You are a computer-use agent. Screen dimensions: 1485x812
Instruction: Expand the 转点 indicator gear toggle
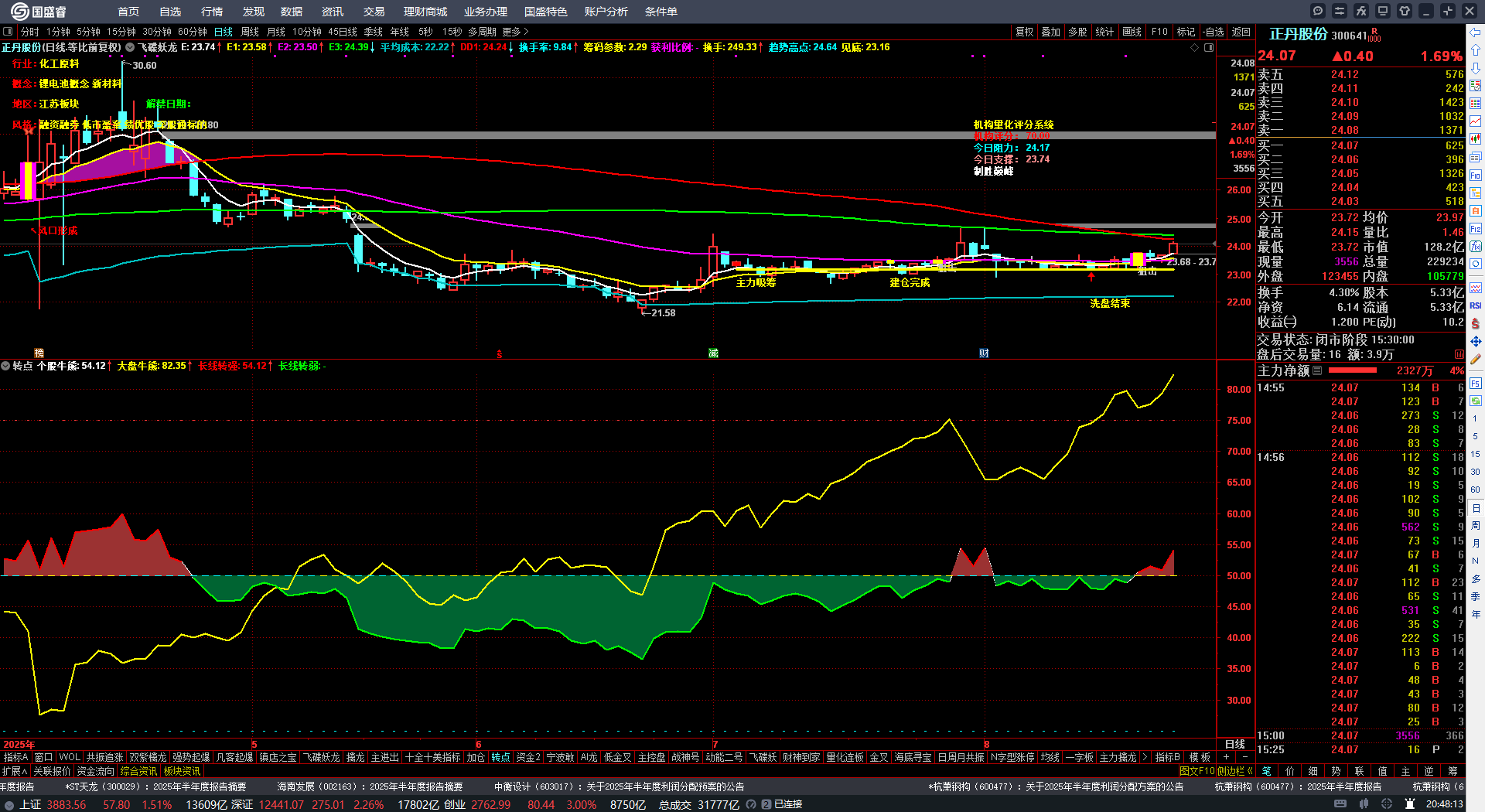(5, 366)
